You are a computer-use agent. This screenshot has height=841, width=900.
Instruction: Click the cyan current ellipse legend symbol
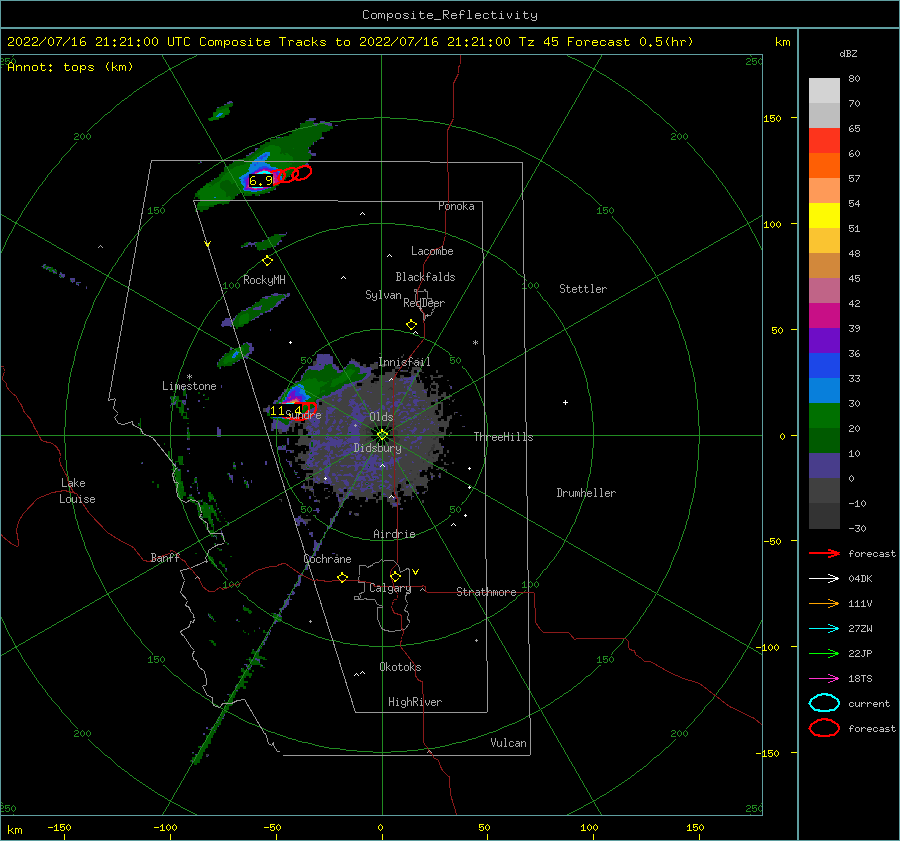[824, 703]
